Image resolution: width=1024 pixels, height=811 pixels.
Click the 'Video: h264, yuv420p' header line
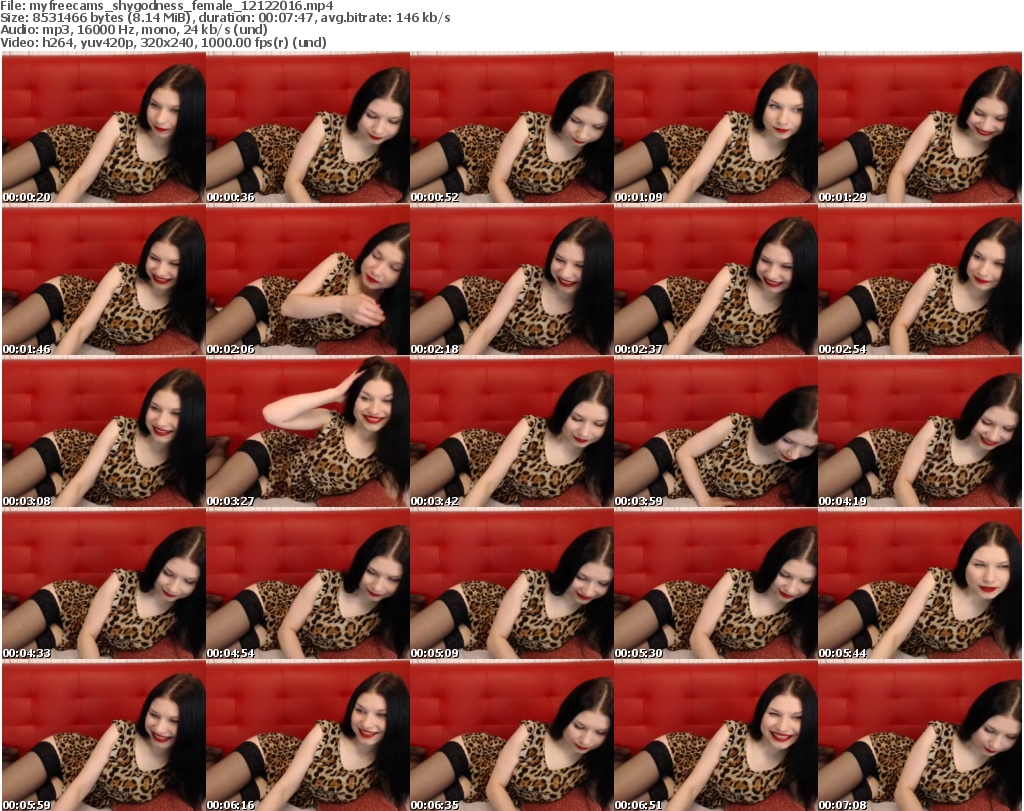pyautogui.click(x=163, y=42)
